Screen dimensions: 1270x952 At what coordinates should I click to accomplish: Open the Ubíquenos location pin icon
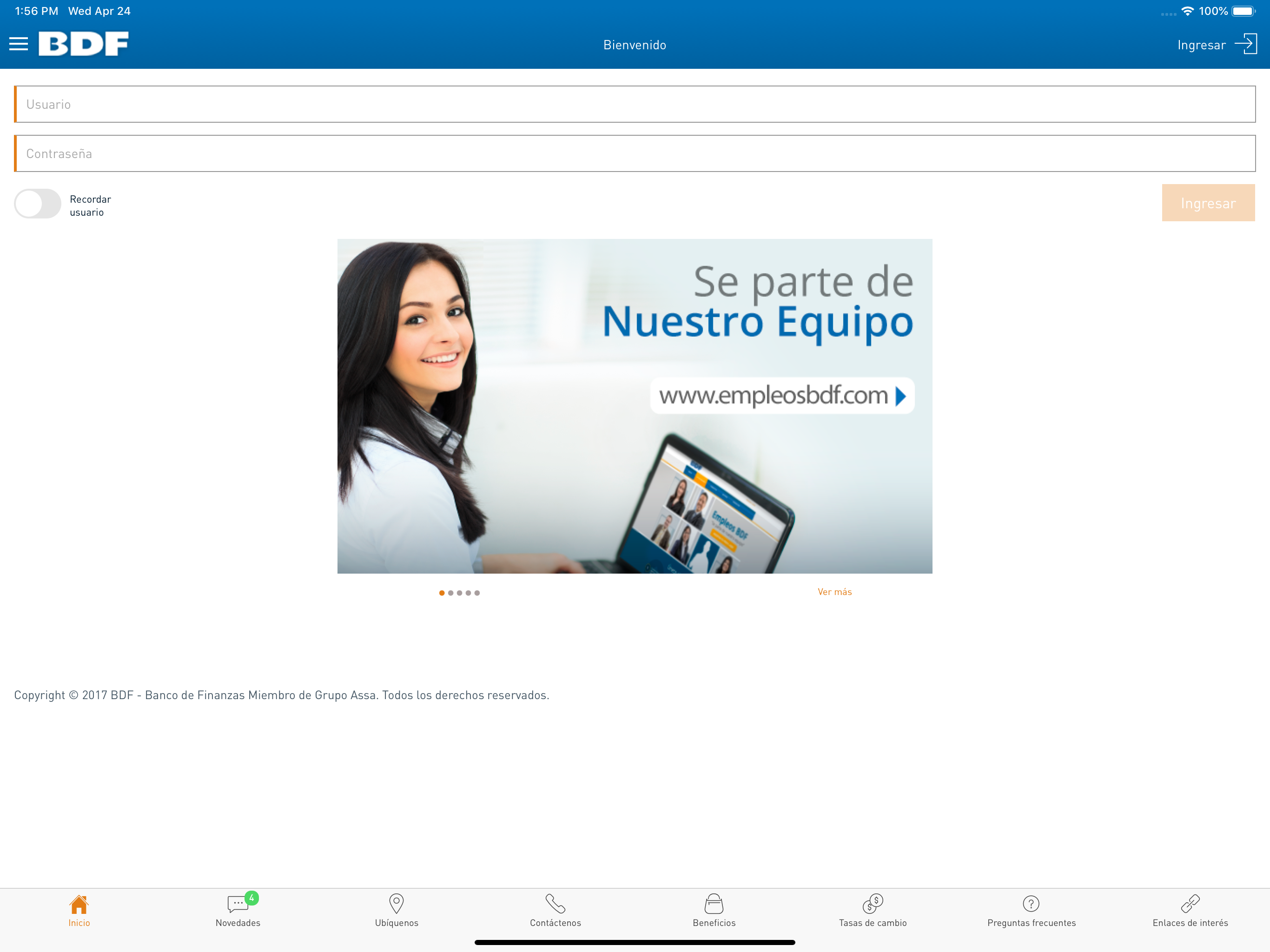tap(397, 904)
